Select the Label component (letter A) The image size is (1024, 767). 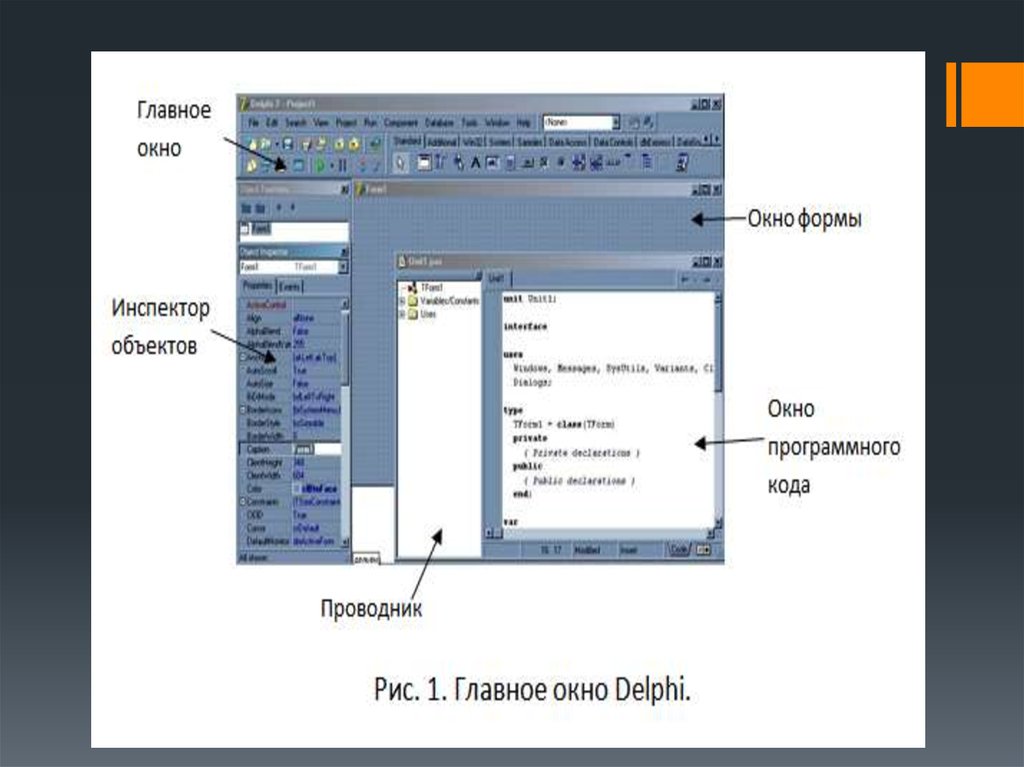click(x=475, y=163)
